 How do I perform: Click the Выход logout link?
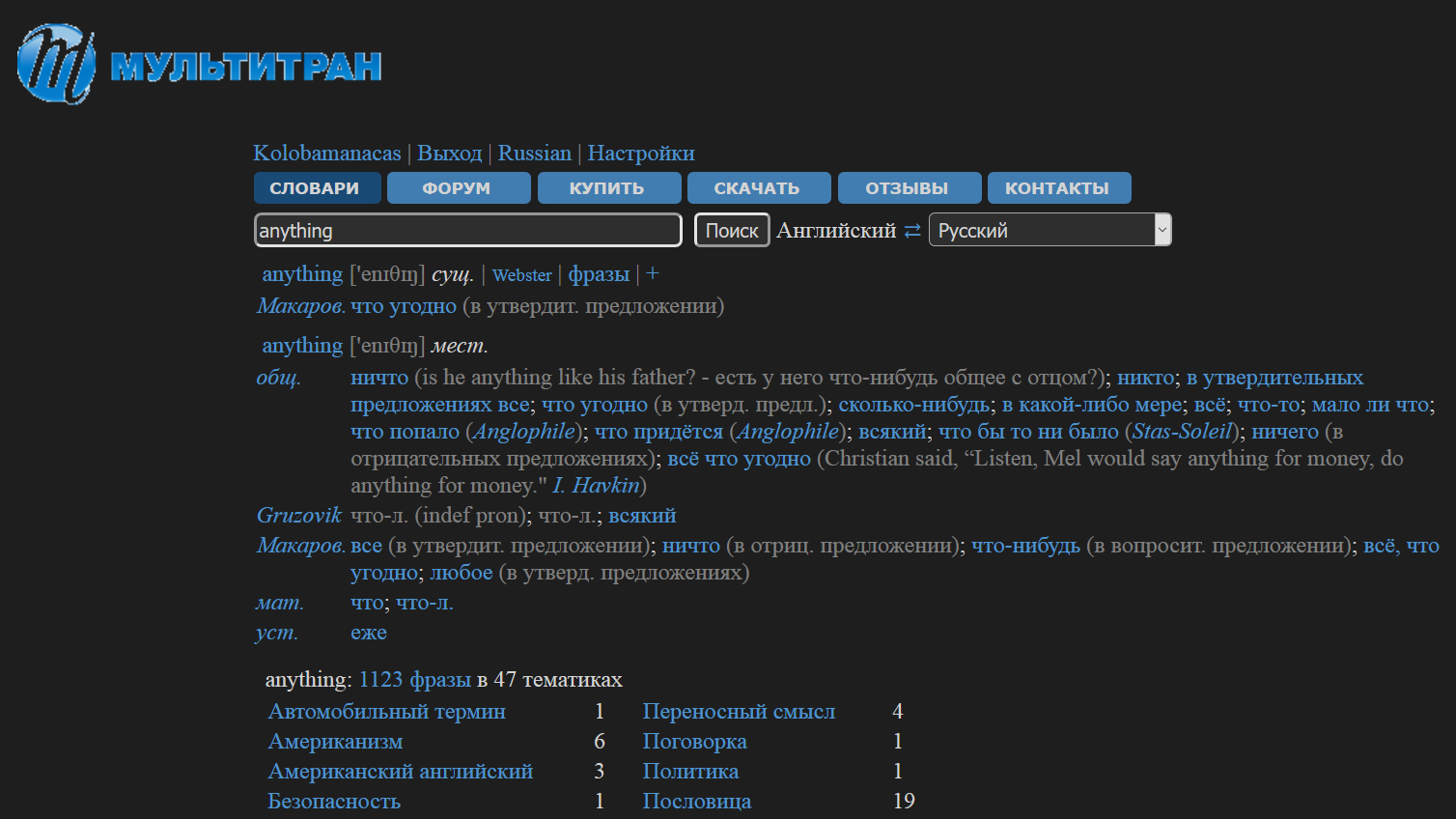[449, 154]
